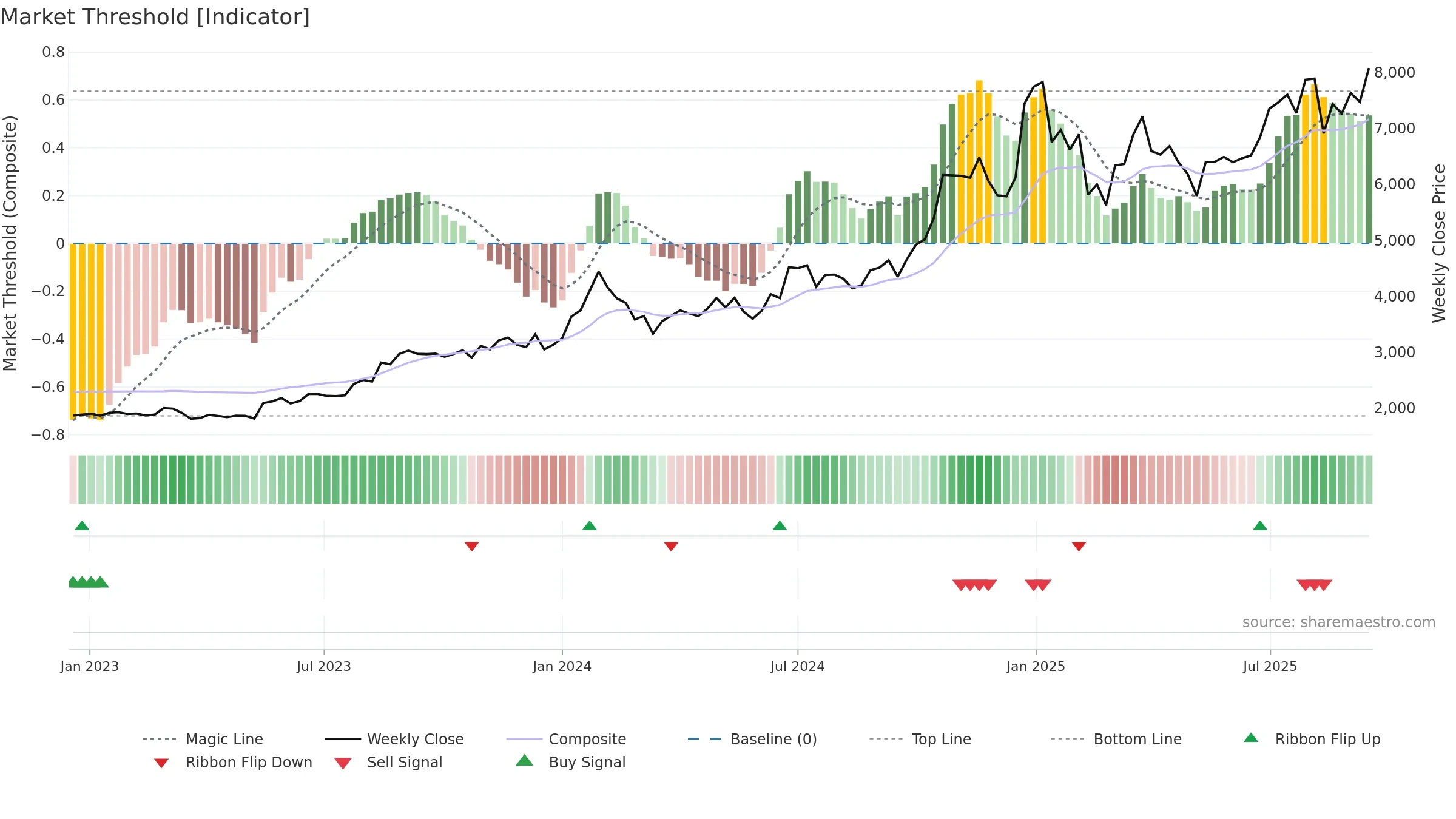Click the Jan 2023 x-axis label
The image size is (1456, 819).
tap(90, 667)
